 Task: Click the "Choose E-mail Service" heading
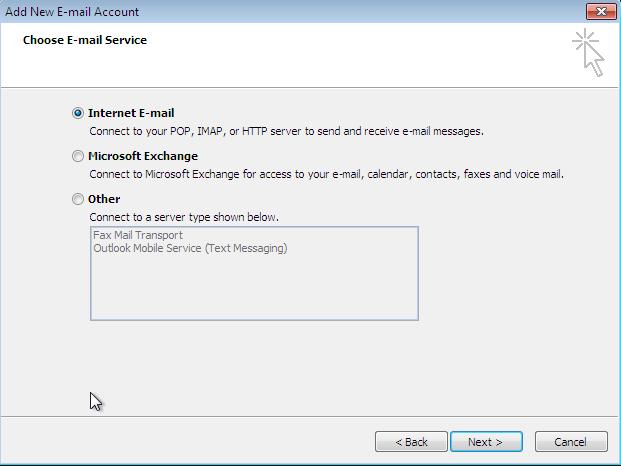pos(85,40)
